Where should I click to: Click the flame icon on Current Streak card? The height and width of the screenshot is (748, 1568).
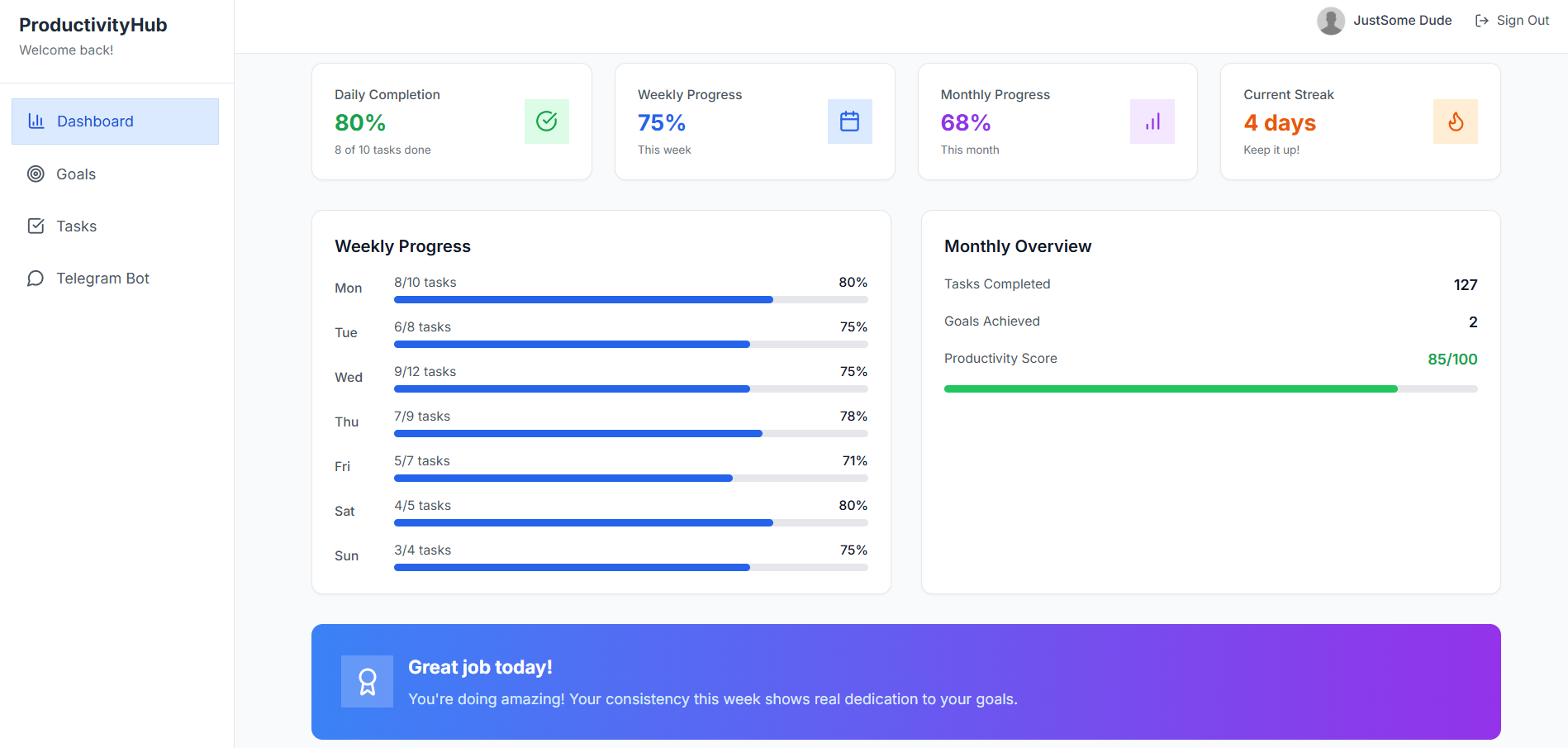1455,121
